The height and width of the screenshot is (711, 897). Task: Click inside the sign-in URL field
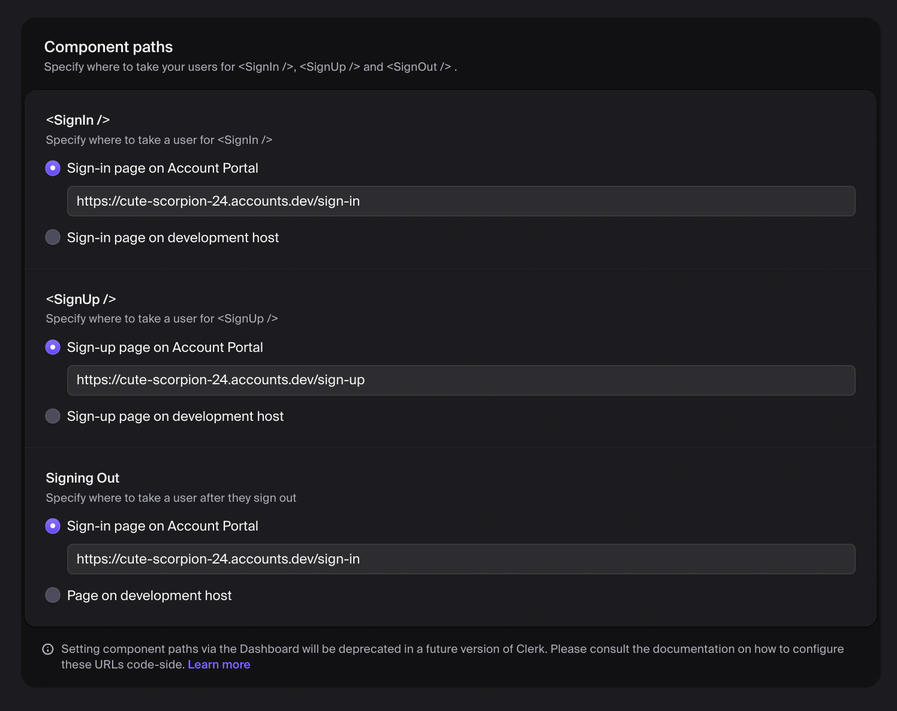click(460, 200)
